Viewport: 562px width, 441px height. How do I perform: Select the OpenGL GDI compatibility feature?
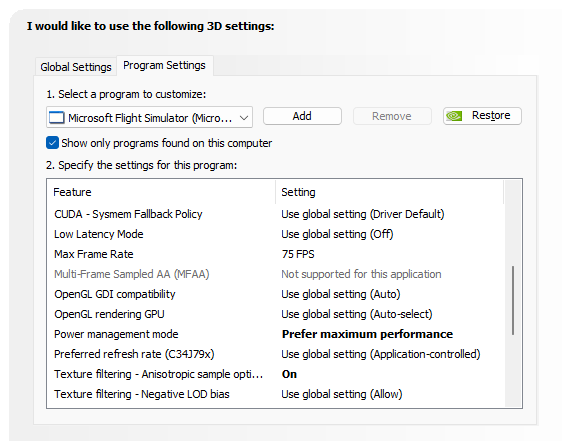click(115, 294)
